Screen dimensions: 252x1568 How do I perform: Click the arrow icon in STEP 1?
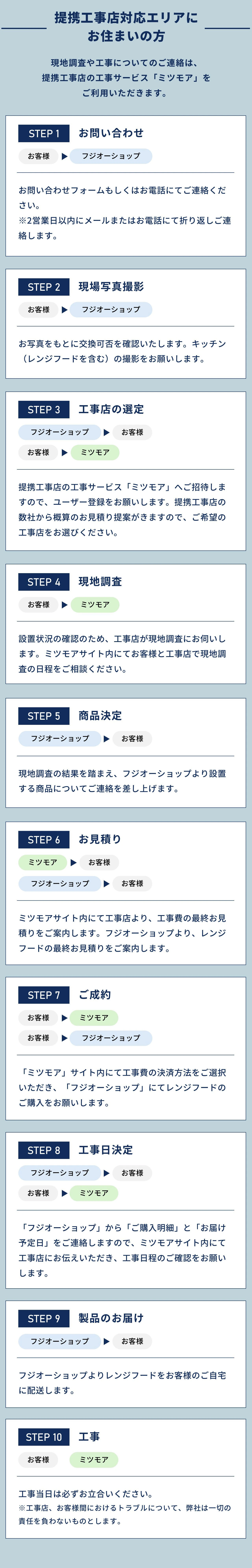pos(64,156)
